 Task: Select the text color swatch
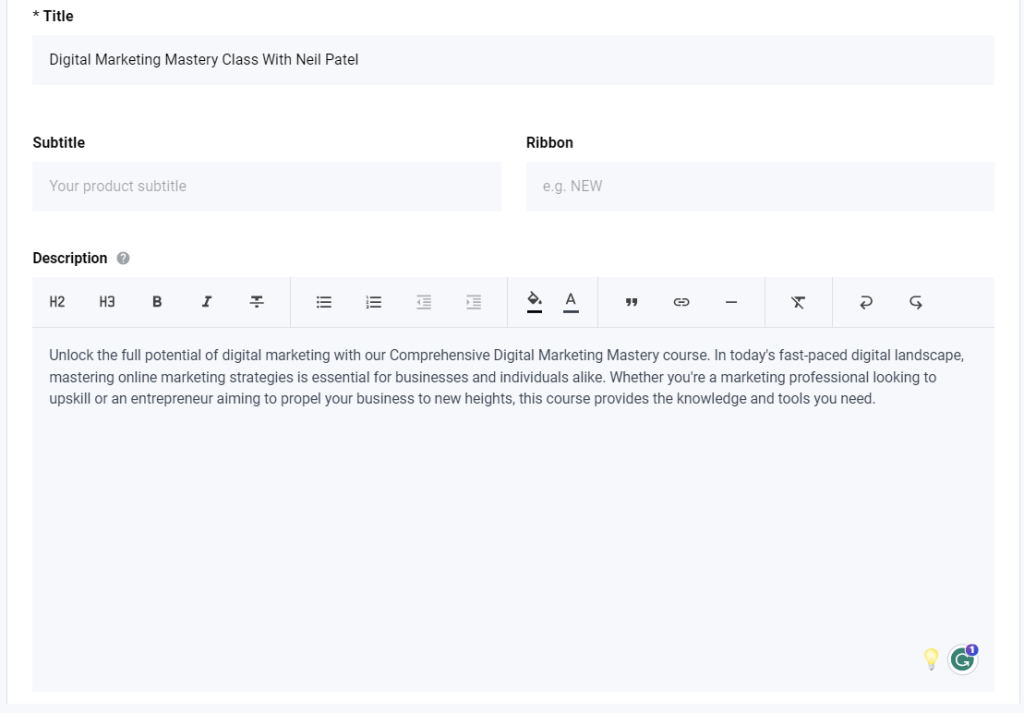click(x=569, y=302)
